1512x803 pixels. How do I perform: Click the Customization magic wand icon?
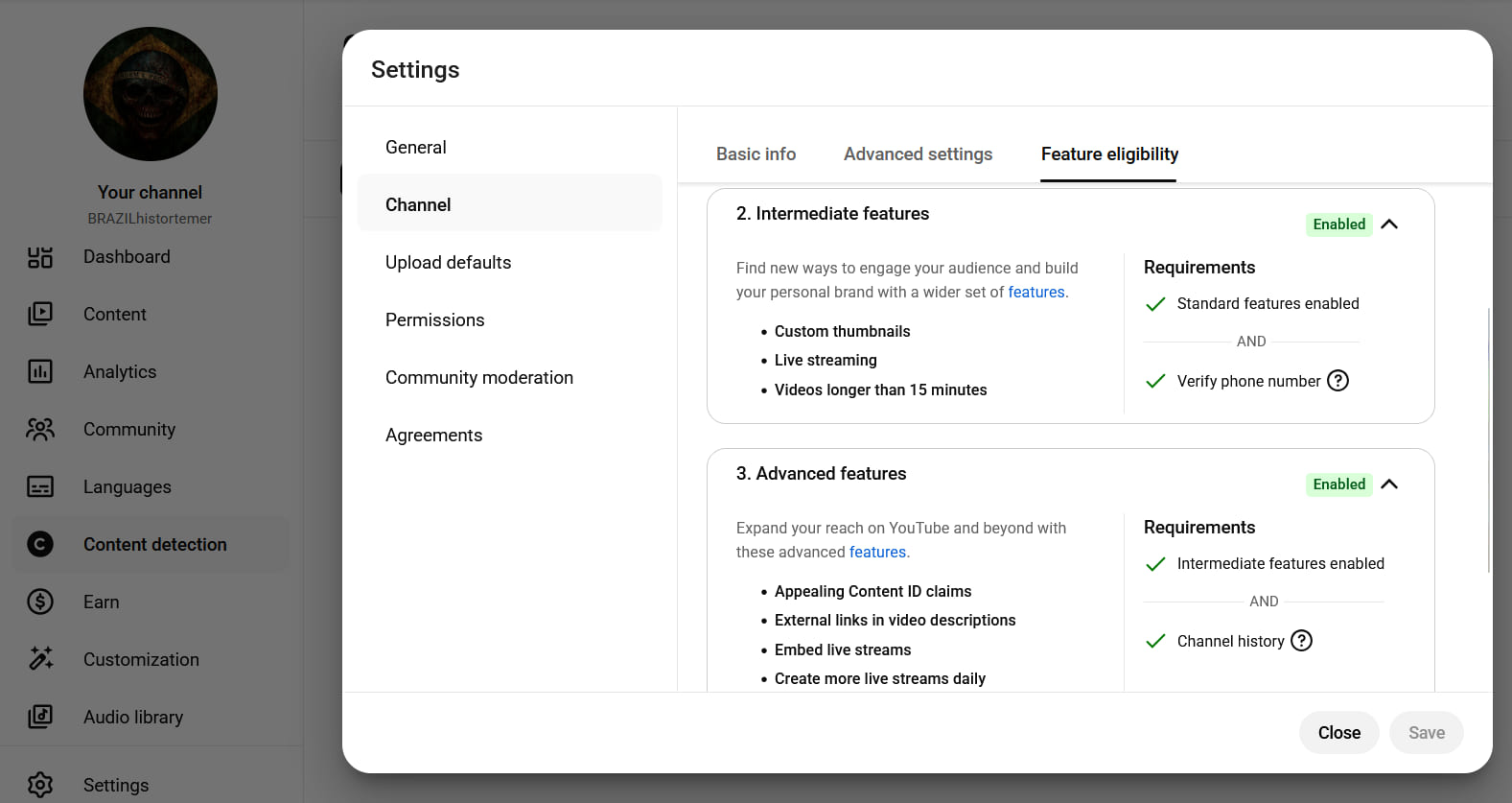[x=40, y=659]
